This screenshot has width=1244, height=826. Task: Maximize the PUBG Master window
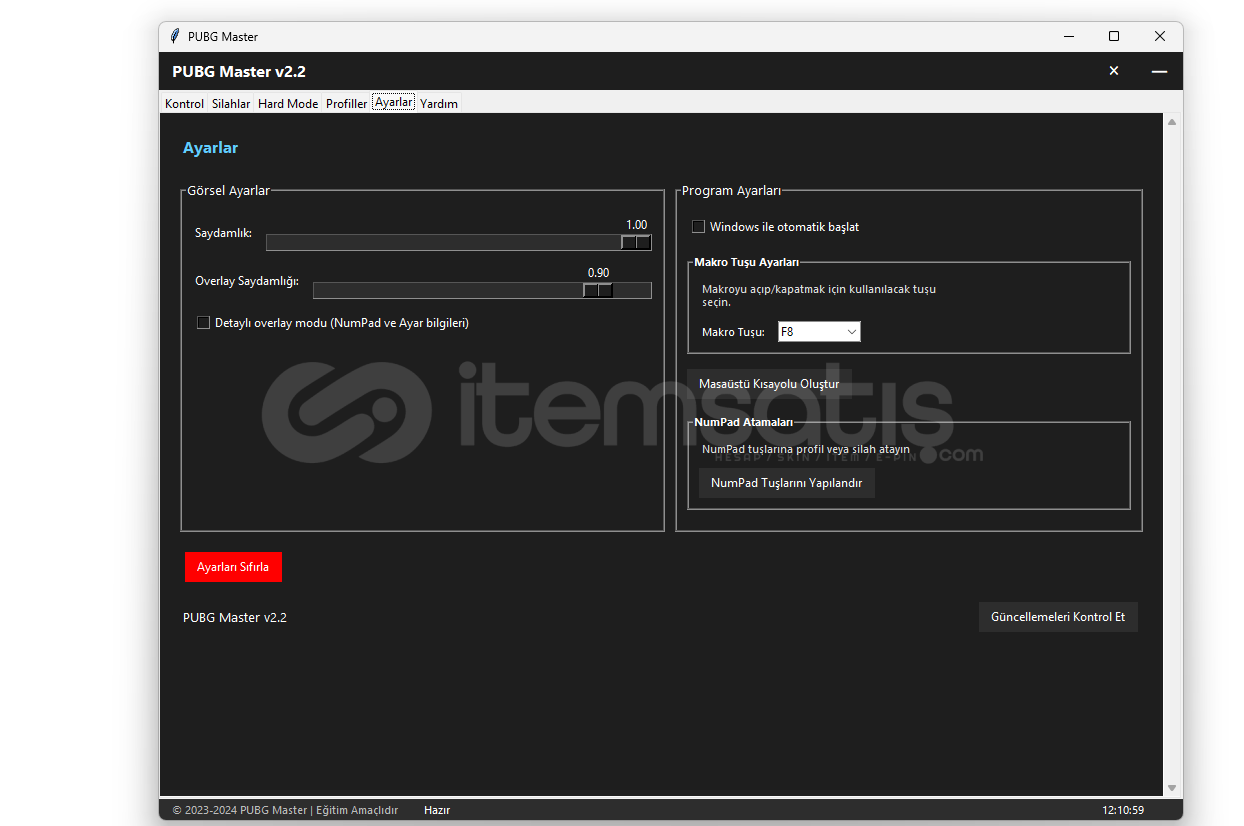click(x=1114, y=36)
